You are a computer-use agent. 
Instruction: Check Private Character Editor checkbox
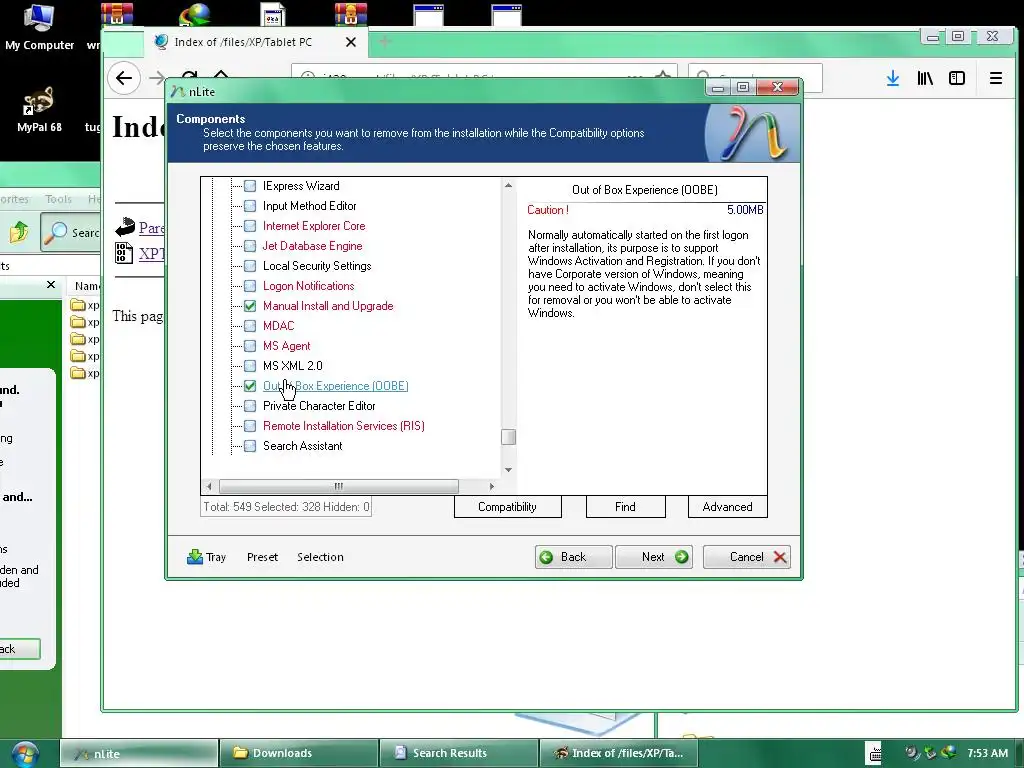coord(249,406)
